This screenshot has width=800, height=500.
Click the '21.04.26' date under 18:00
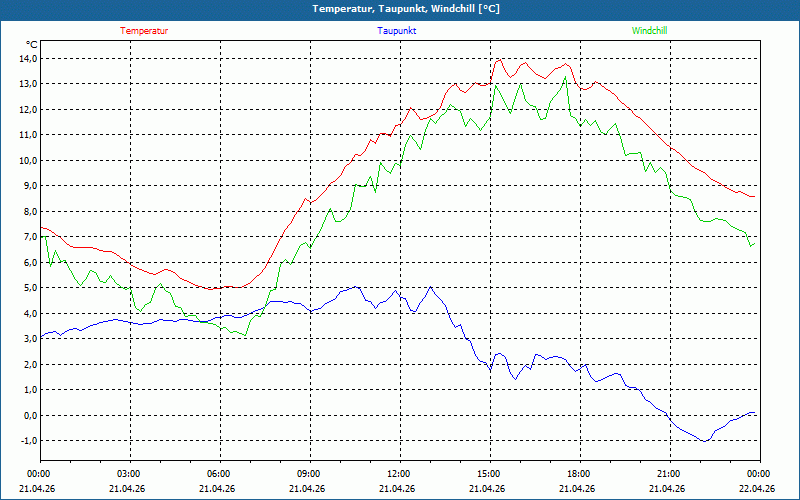(577, 489)
